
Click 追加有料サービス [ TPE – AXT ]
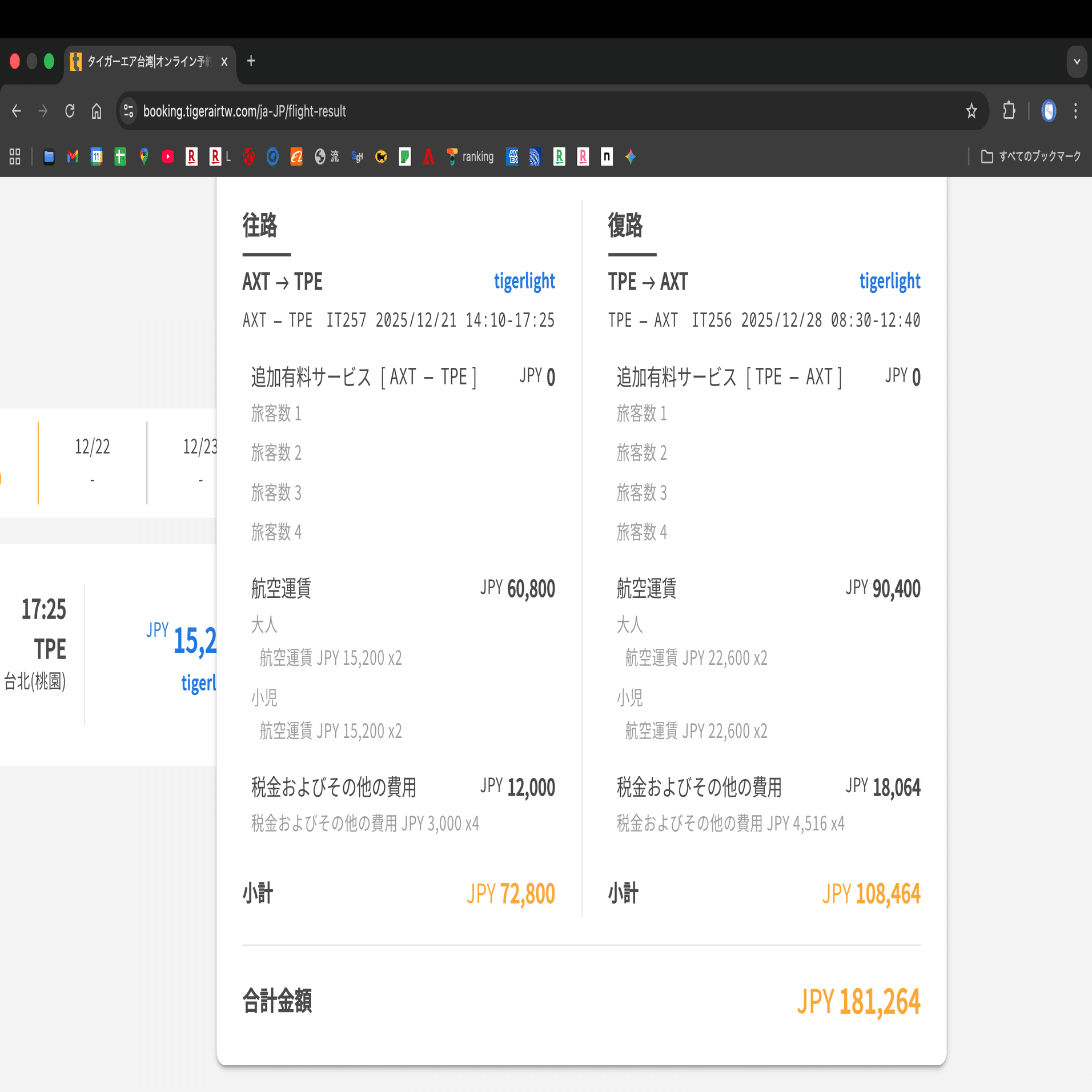[729, 377]
